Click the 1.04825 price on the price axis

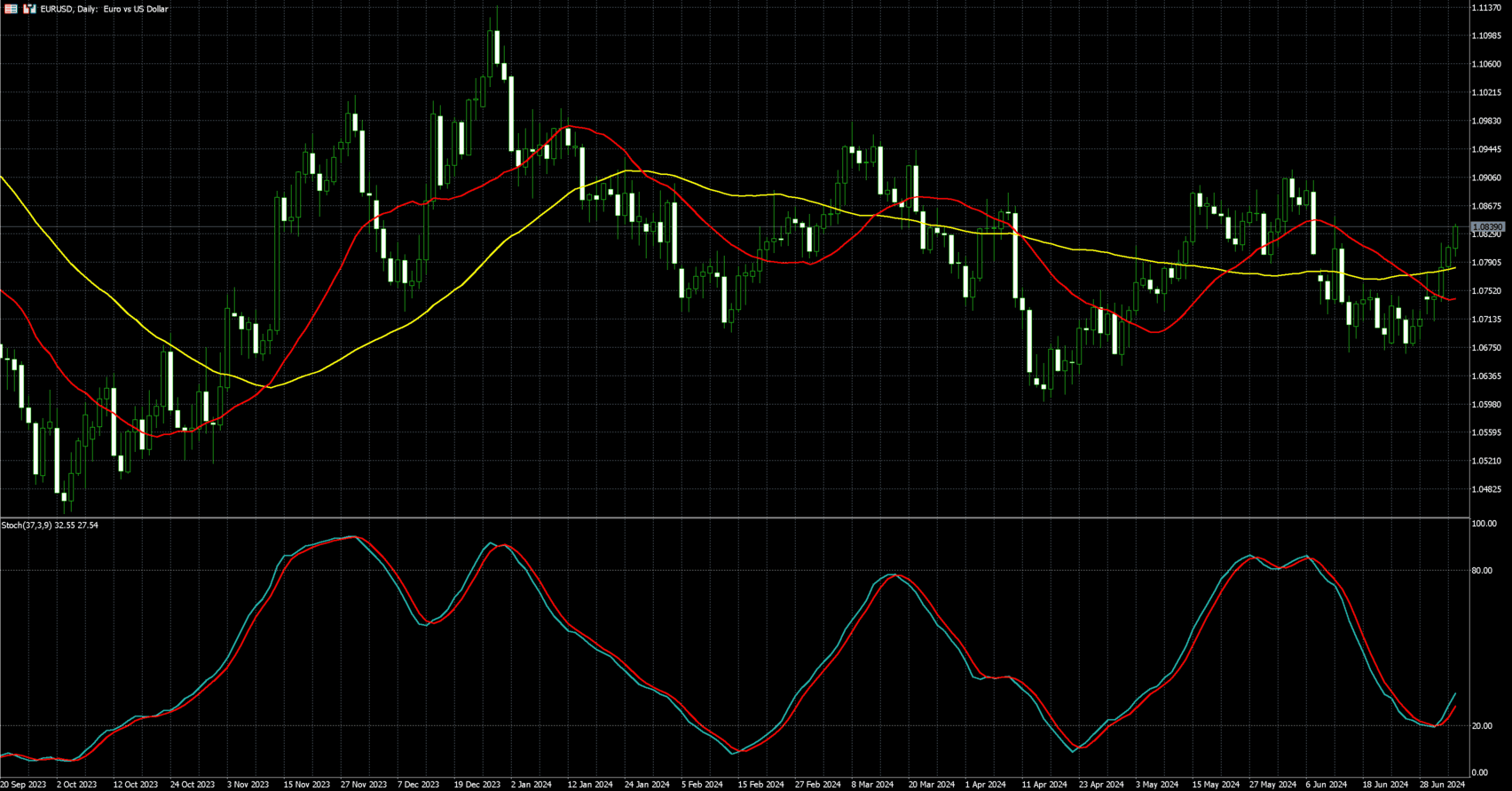1486,489
